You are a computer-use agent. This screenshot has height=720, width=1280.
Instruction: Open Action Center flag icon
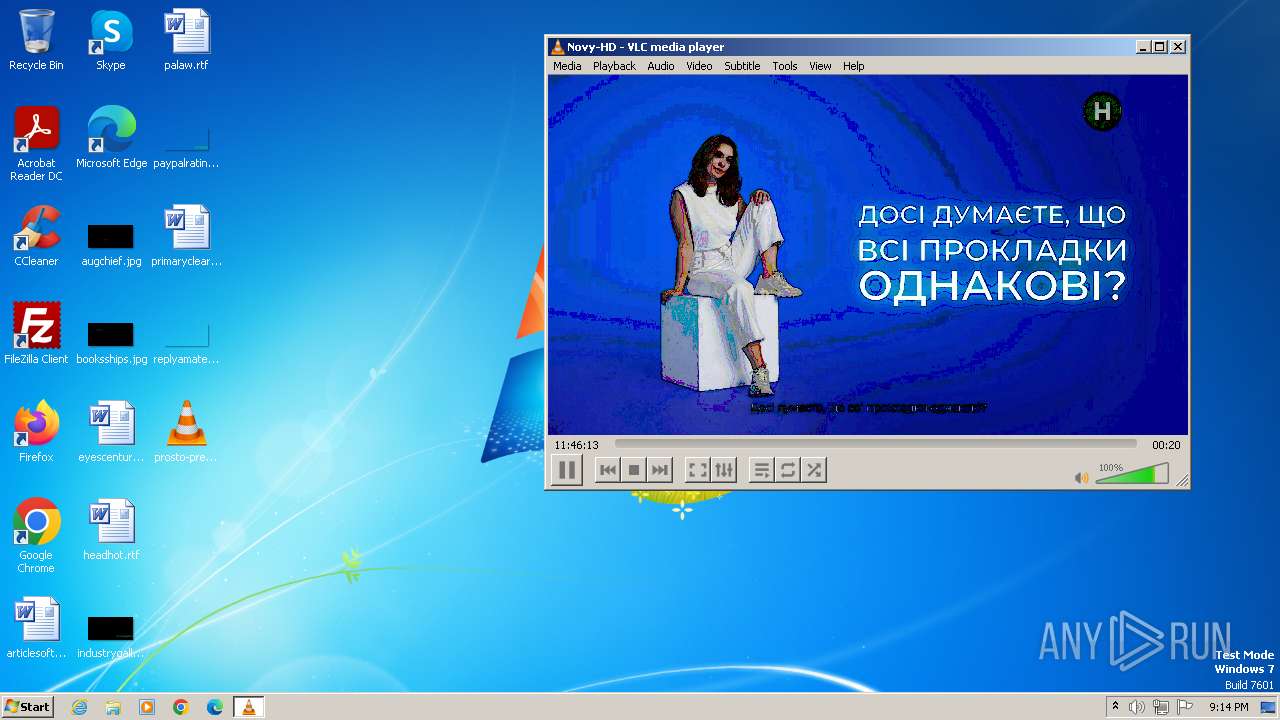pos(1185,707)
